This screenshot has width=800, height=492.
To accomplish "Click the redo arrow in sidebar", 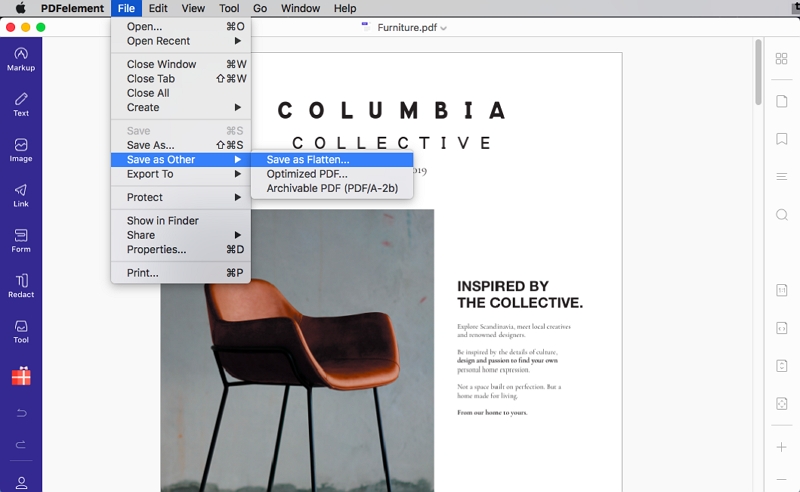I will [21, 445].
